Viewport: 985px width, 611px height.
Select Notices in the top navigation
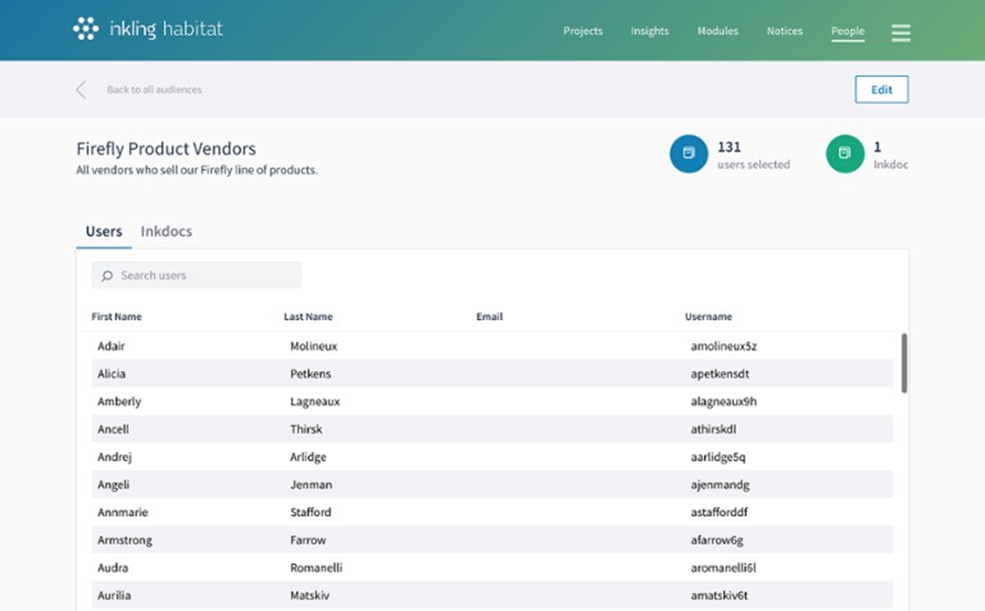784,31
